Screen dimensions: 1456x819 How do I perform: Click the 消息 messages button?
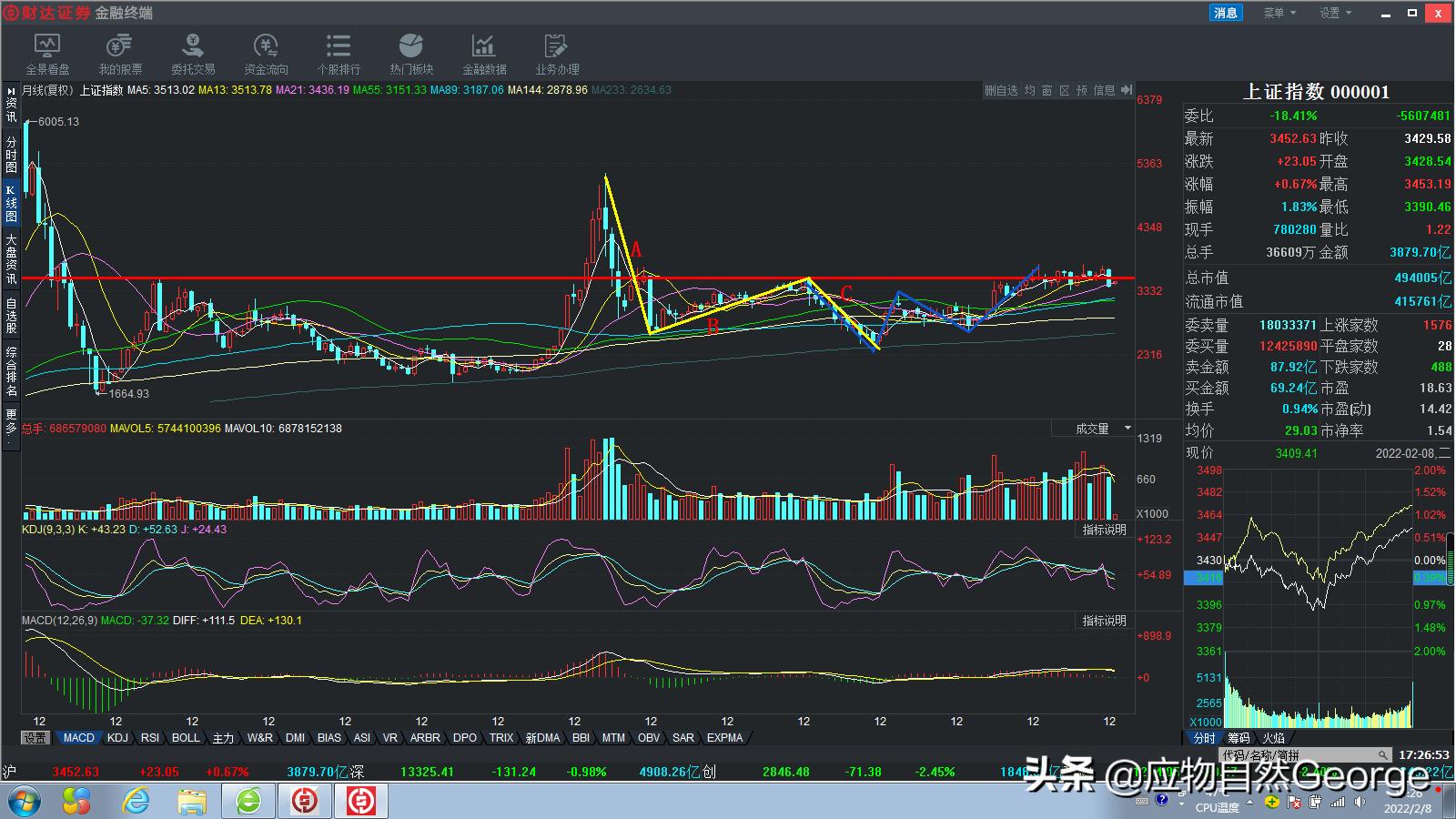coord(1224,12)
